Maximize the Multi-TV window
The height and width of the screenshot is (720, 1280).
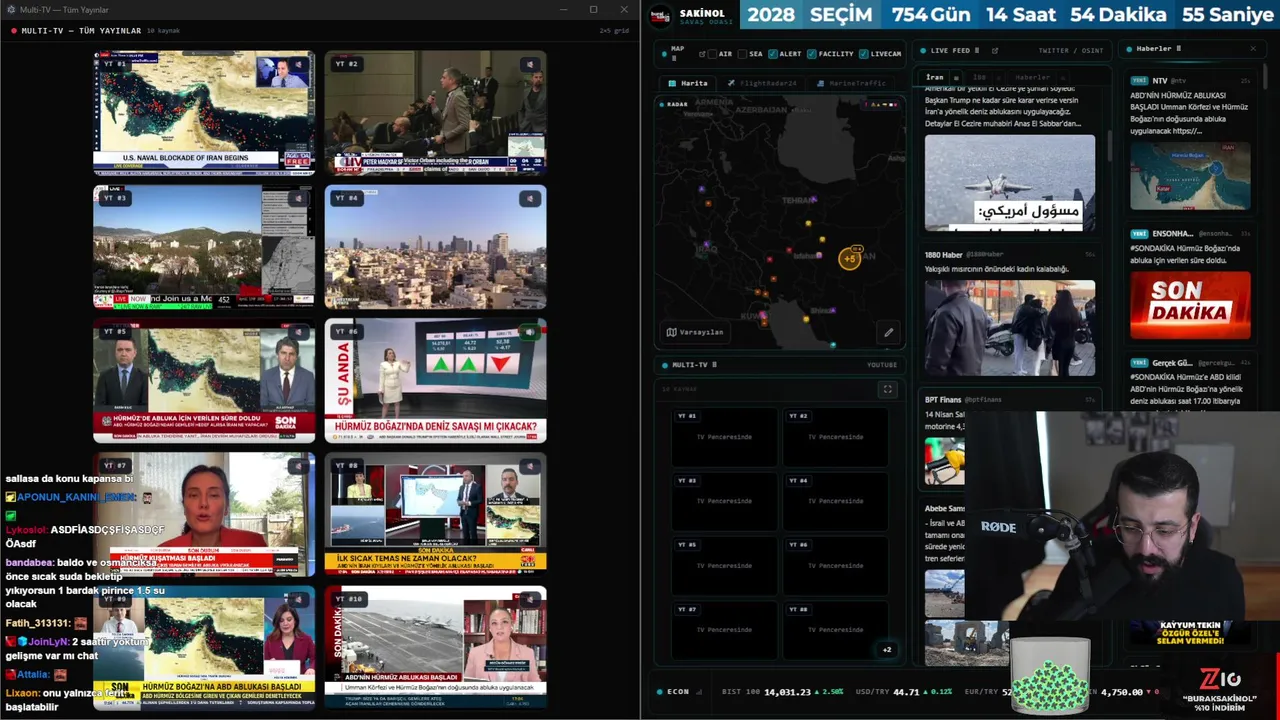tap(593, 10)
